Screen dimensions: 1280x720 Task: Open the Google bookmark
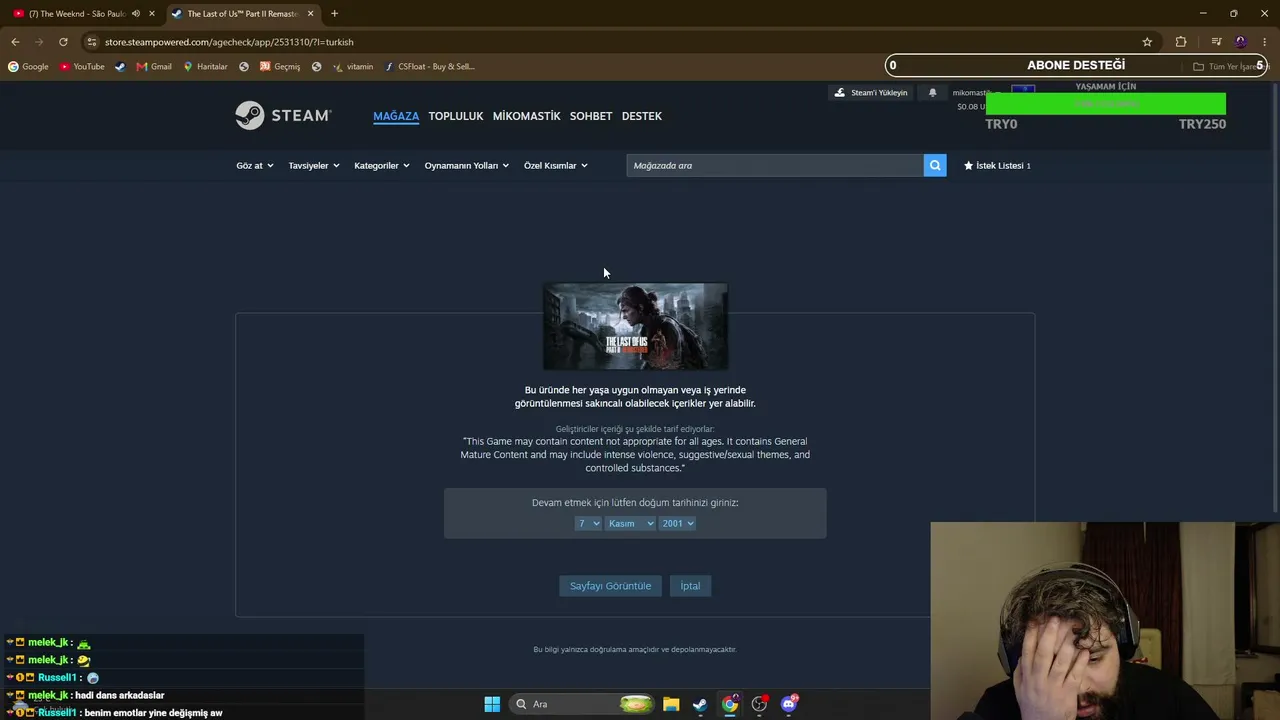tap(28, 67)
